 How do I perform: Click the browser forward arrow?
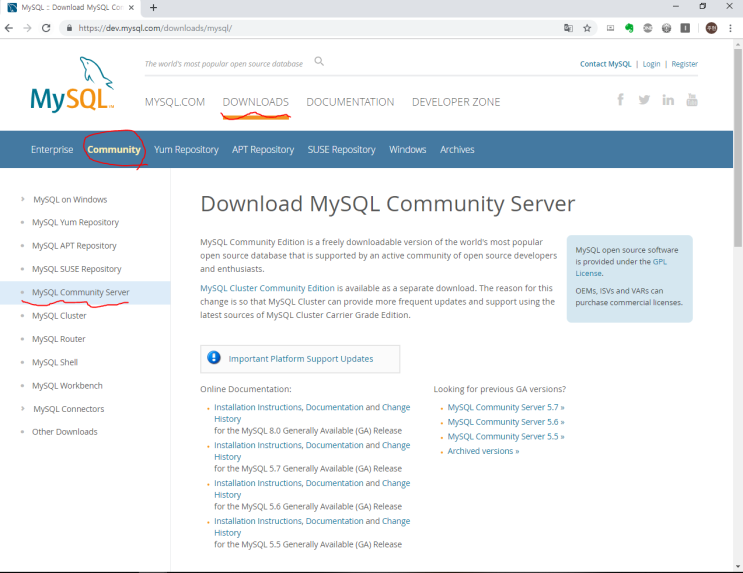click(27, 28)
